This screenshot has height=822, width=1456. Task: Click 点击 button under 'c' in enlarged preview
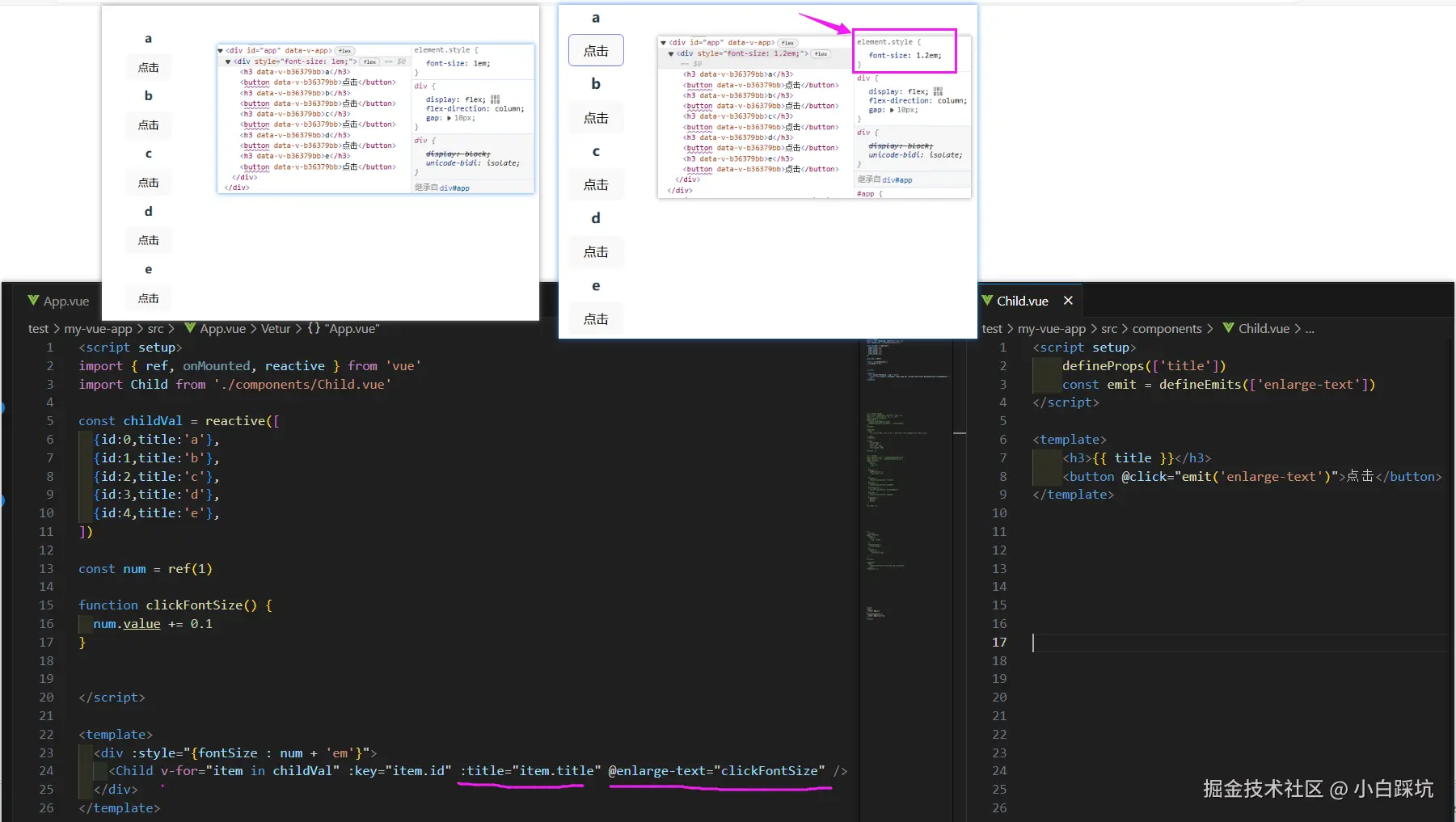[596, 185]
